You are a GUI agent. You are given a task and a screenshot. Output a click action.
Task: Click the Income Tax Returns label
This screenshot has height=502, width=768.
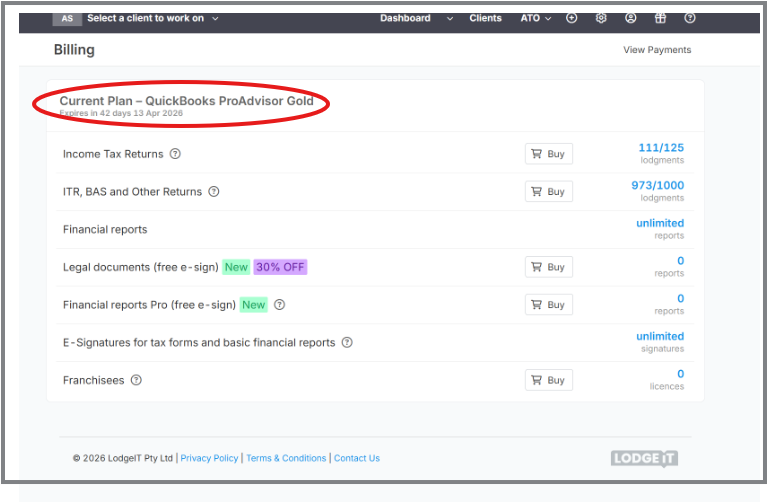click(113, 154)
